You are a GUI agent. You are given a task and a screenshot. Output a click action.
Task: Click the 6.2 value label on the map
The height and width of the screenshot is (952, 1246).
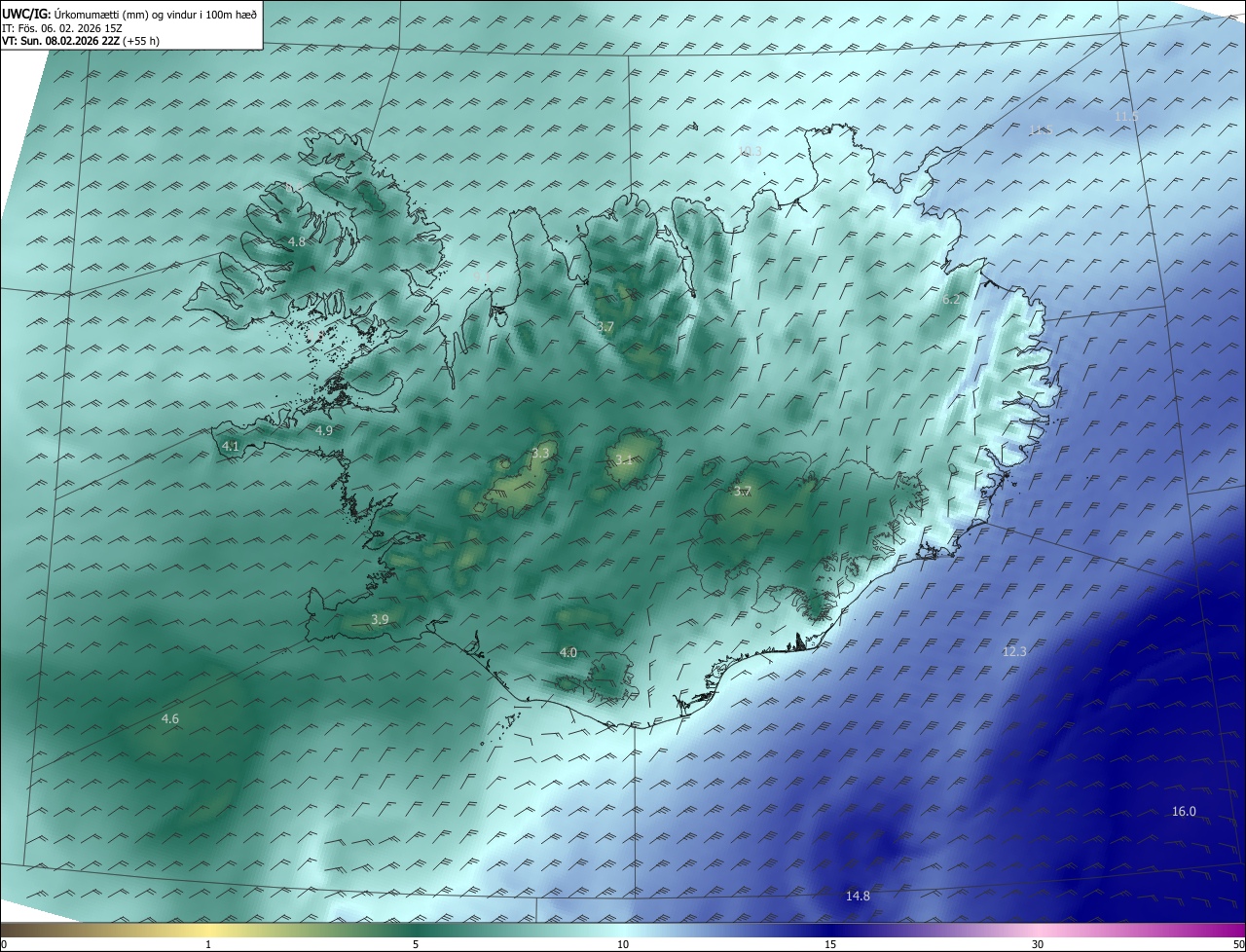[951, 300]
